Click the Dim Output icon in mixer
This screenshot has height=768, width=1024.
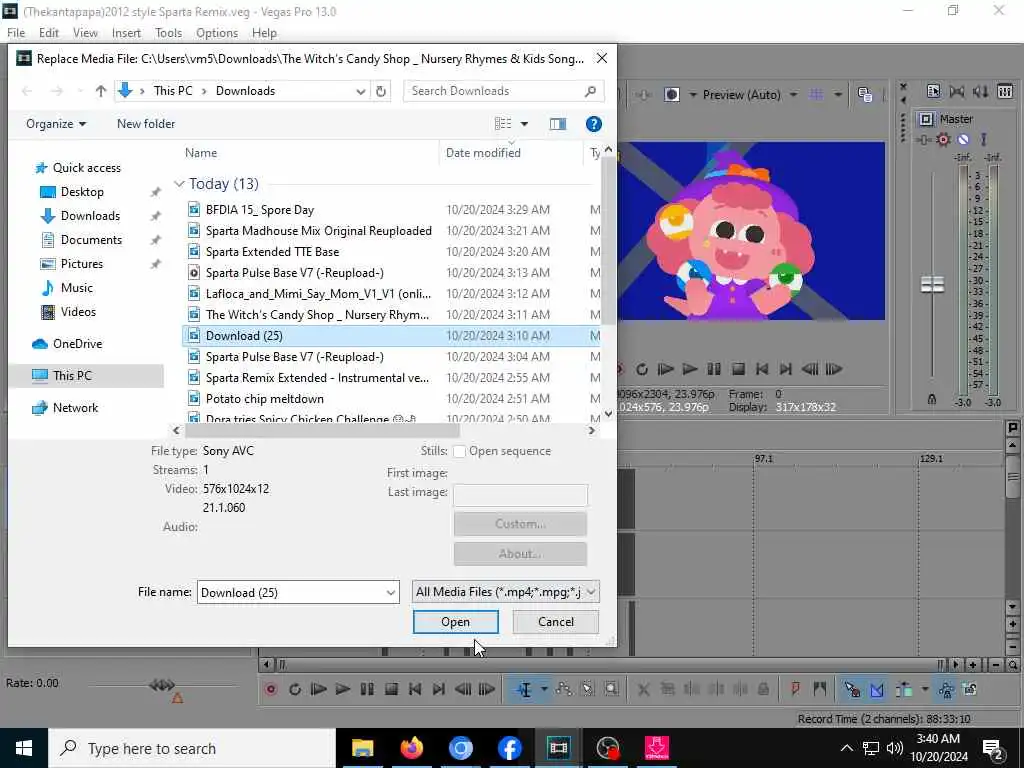pyautogui.click(x=980, y=91)
